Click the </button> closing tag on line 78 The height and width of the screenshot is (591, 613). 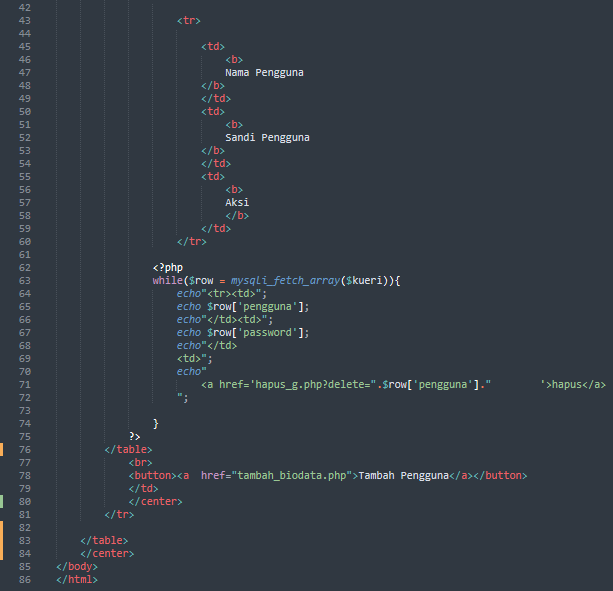[x=500, y=476]
